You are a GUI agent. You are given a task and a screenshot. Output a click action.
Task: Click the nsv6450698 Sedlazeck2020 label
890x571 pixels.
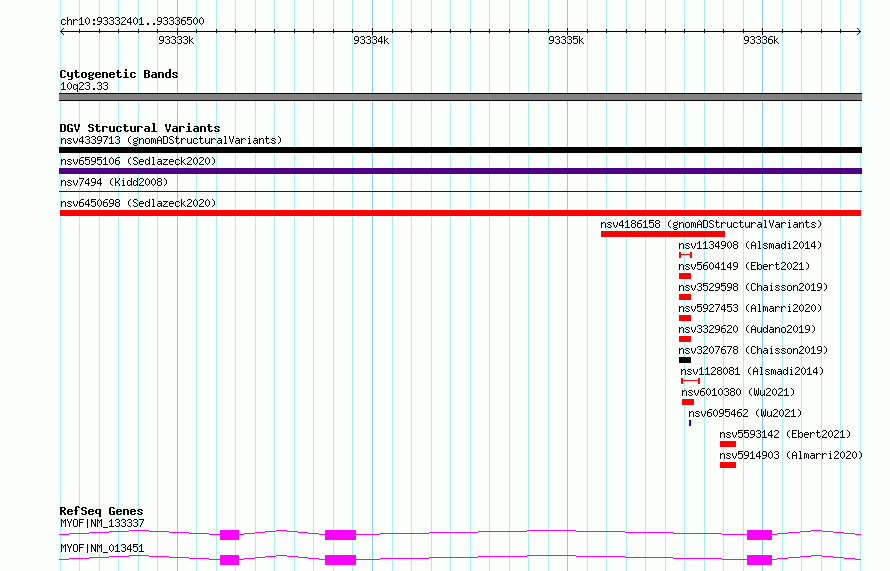pos(138,203)
